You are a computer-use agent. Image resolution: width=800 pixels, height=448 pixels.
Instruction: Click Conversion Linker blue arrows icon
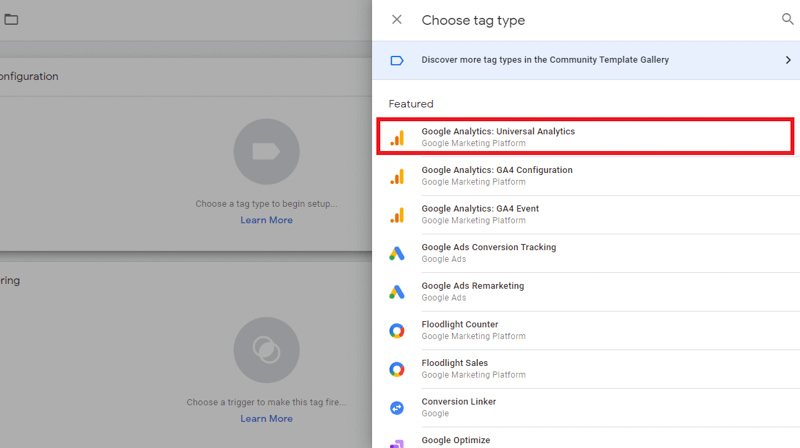pyautogui.click(x=397, y=408)
